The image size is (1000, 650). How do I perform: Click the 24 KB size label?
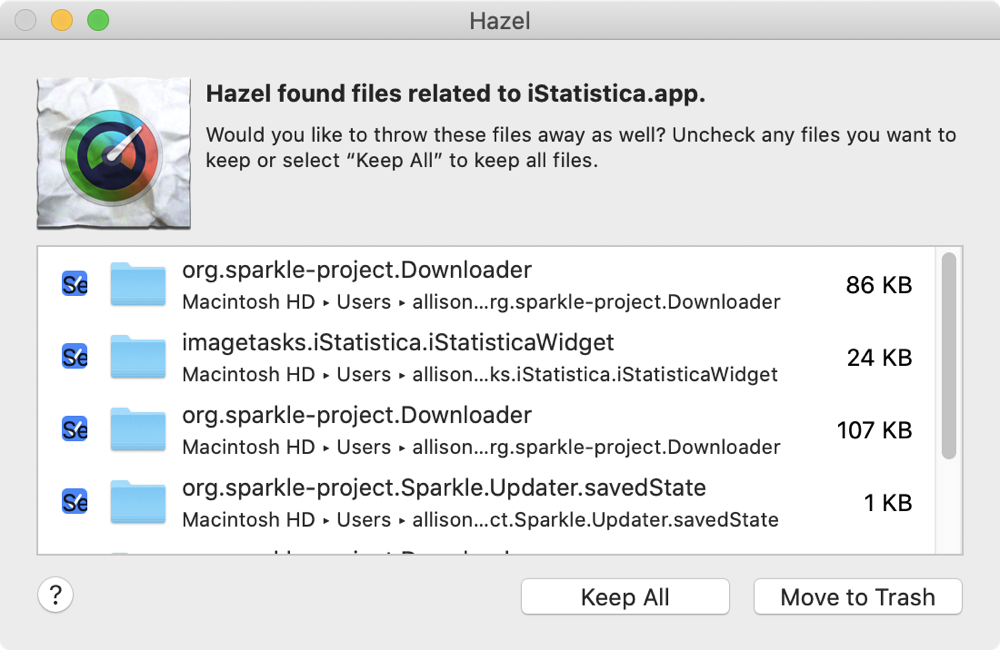(x=879, y=357)
